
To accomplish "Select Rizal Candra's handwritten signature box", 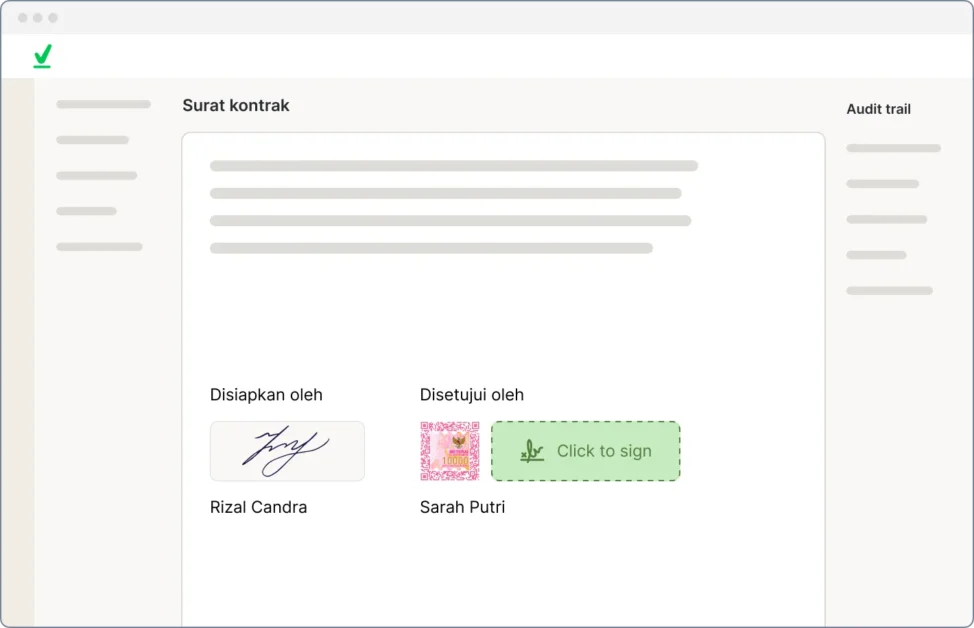I will click(x=287, y=451).
